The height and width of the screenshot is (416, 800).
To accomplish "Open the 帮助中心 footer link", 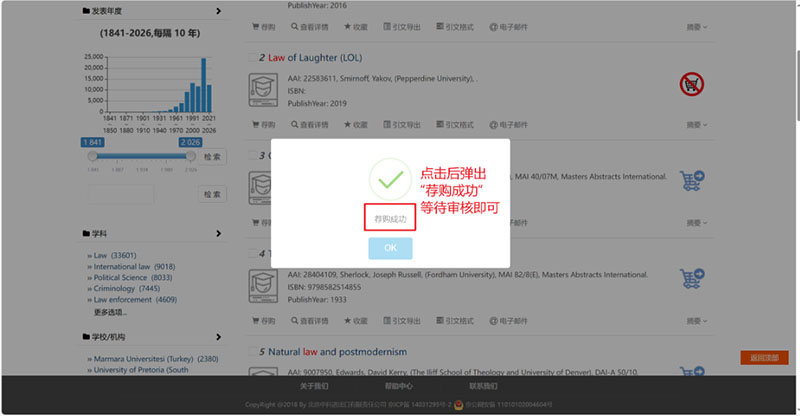I will [398, 386].
